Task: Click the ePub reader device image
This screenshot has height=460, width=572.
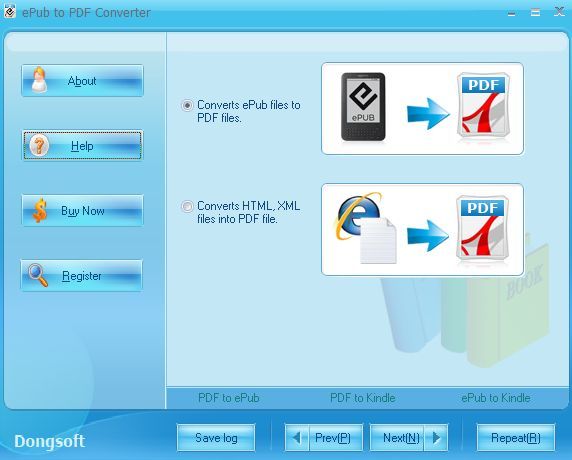Action: point(363,107)
